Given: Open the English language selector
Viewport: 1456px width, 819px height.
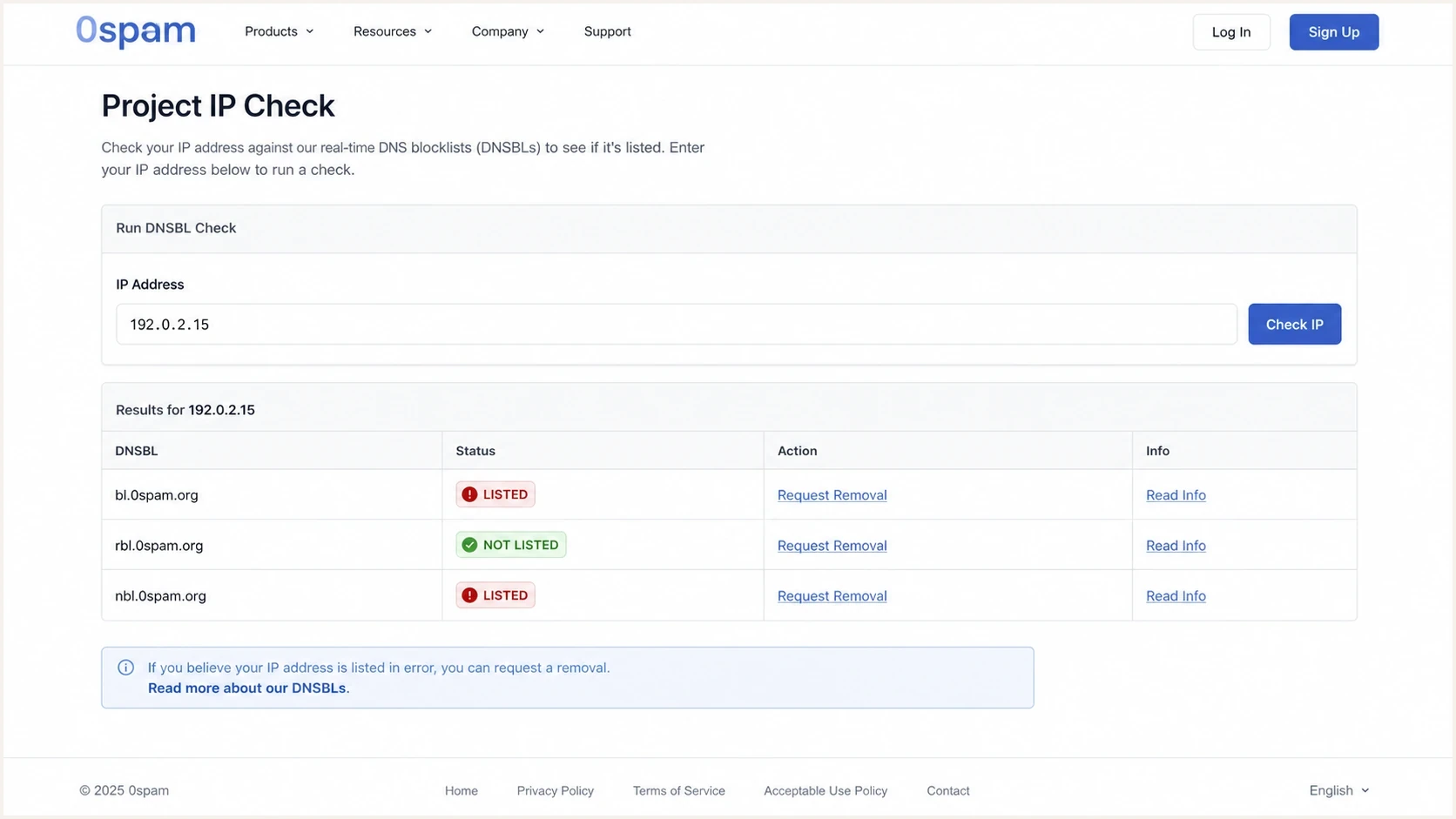Looking at the screenshot, I should pyautogui.click(x=1339, y=790).
